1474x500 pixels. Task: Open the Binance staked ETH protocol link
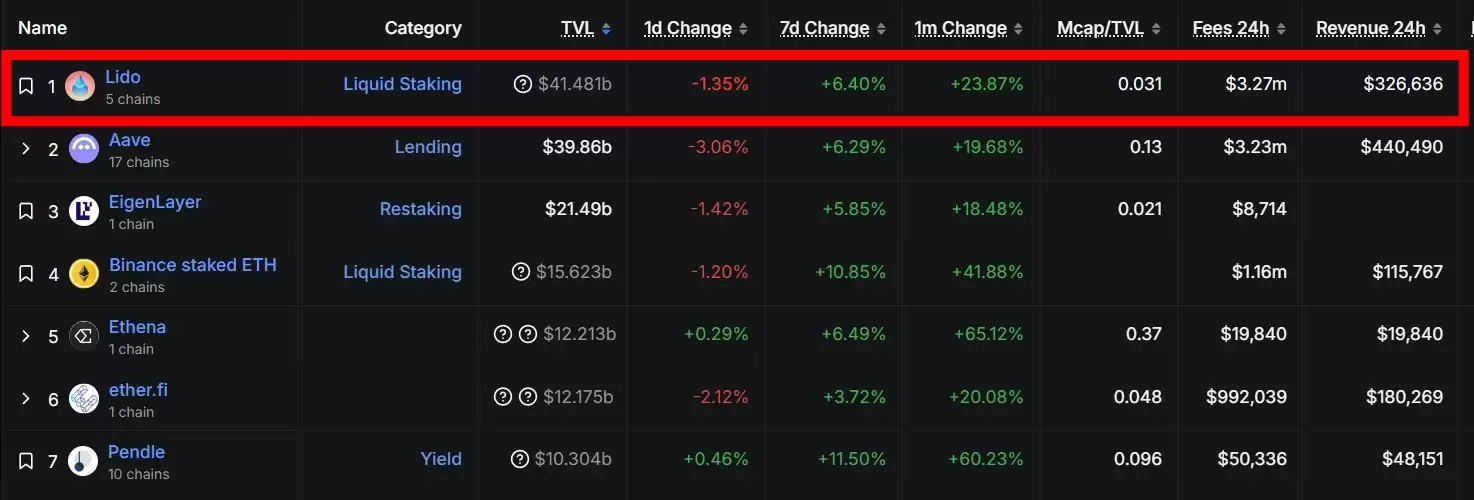click(x=192, y=265)
